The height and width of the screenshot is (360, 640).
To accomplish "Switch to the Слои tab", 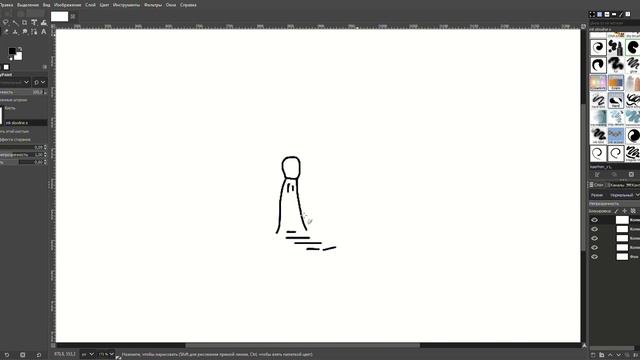I will (596, 185).
